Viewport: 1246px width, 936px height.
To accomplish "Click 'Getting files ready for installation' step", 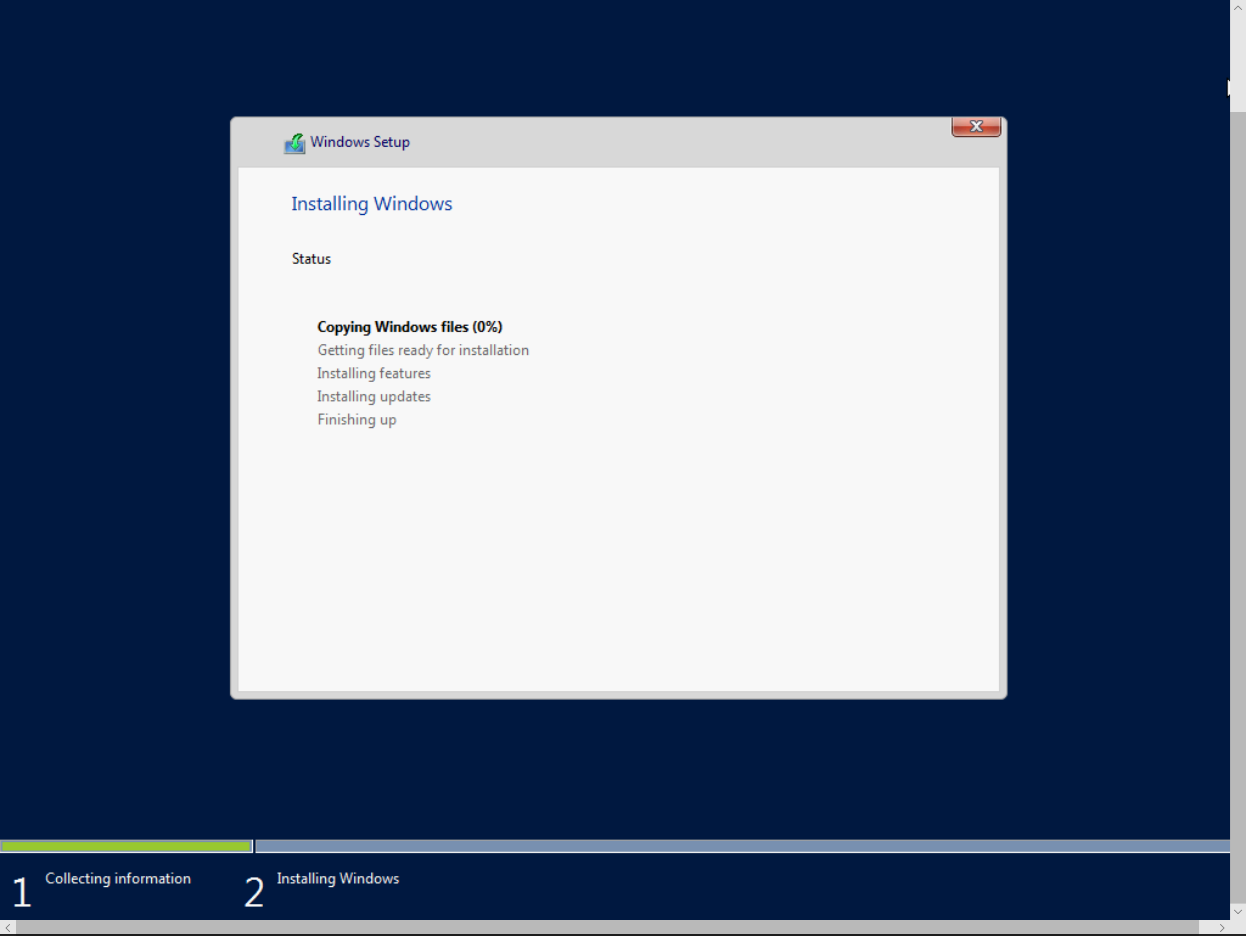I will coord(423,350).
